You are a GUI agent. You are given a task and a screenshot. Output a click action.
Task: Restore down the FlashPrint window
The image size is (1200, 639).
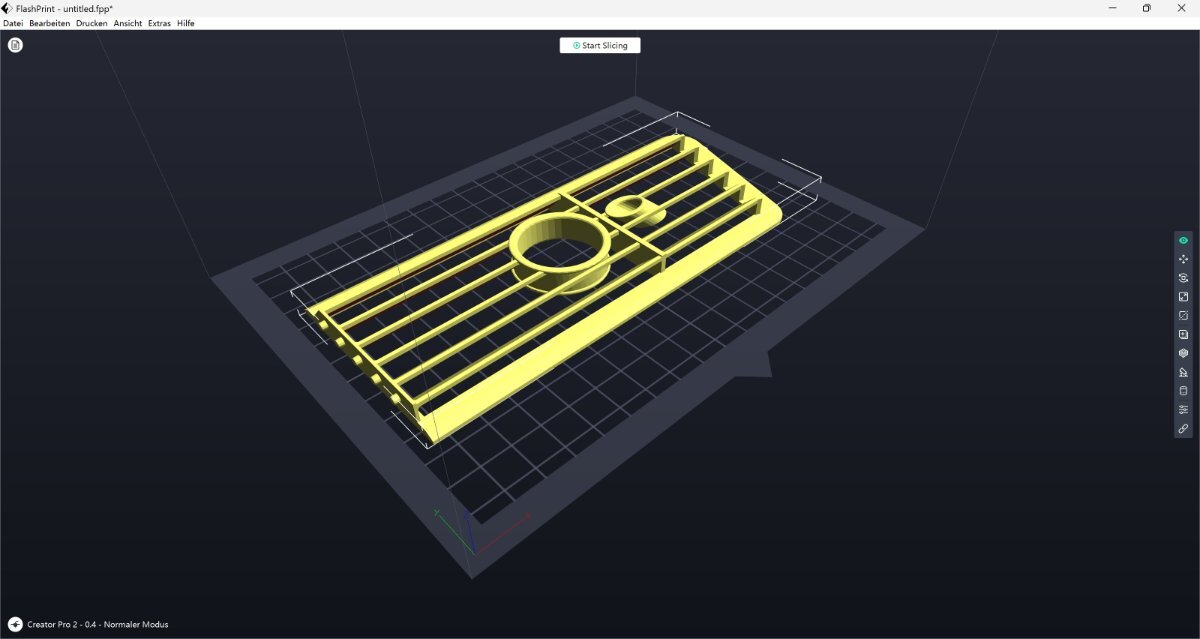click(x=1146, y=8)
